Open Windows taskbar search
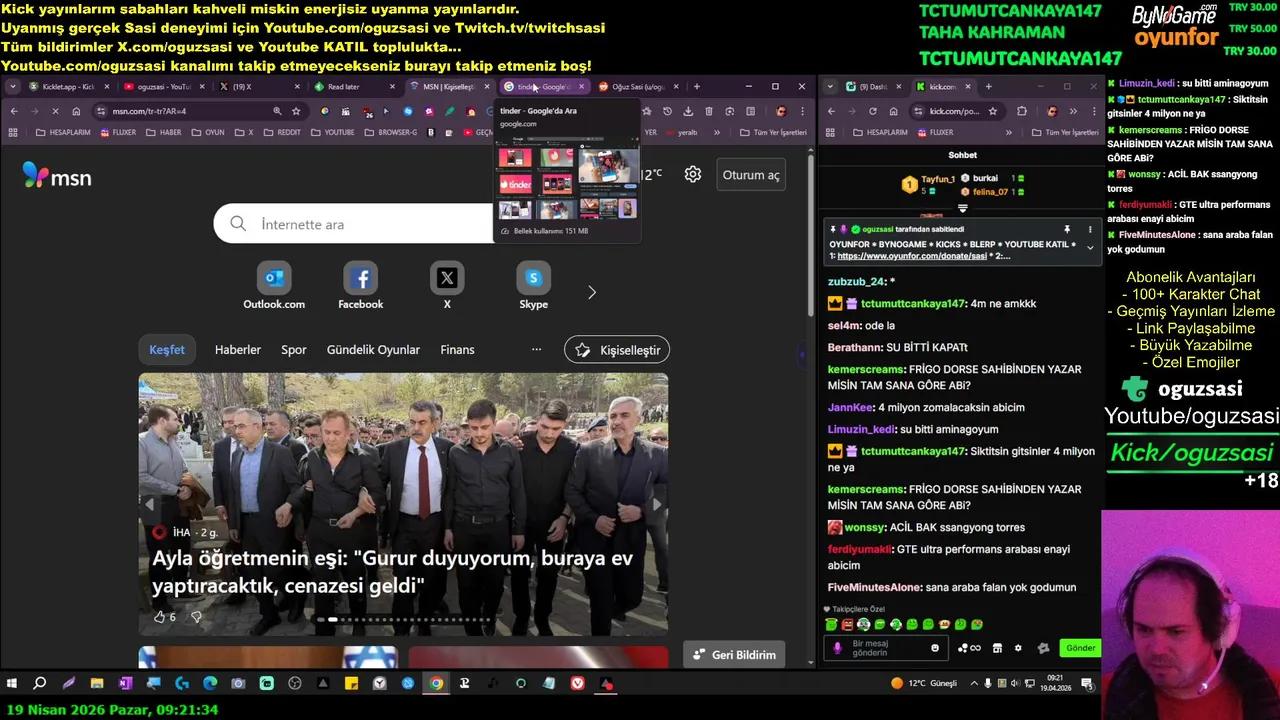The height and width of the screenshot is (720, 1280). point(40,684)
